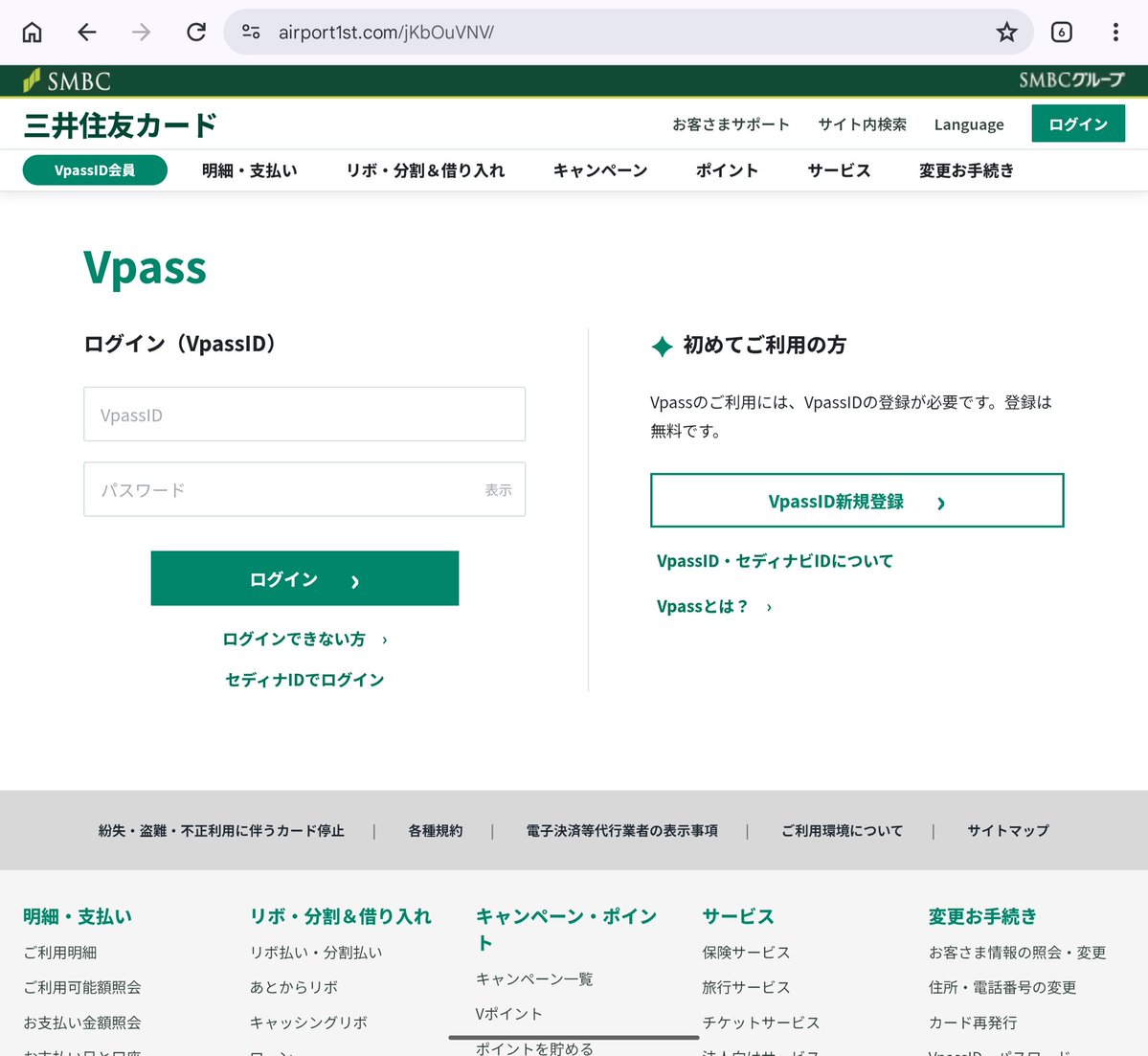Open VpassID・セディナビIDについて link

click(775, 561)
